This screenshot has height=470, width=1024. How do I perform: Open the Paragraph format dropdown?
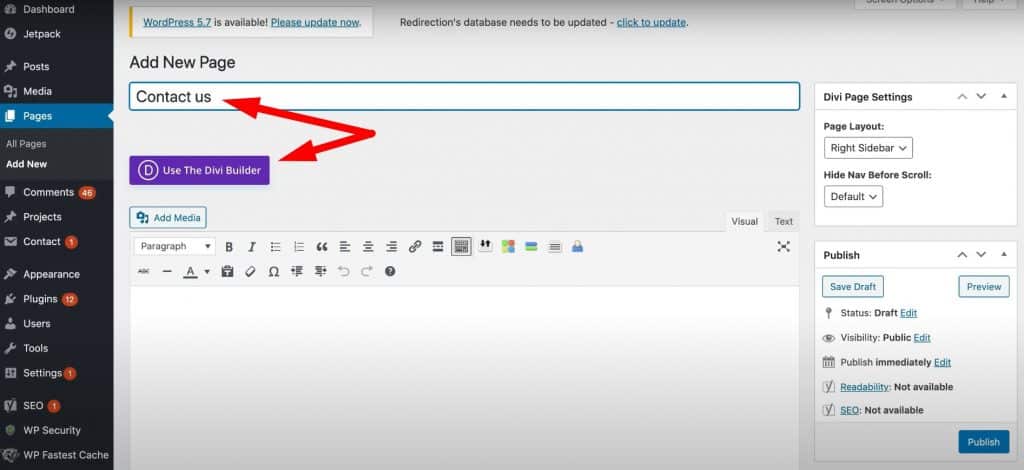tap(174, 247)
